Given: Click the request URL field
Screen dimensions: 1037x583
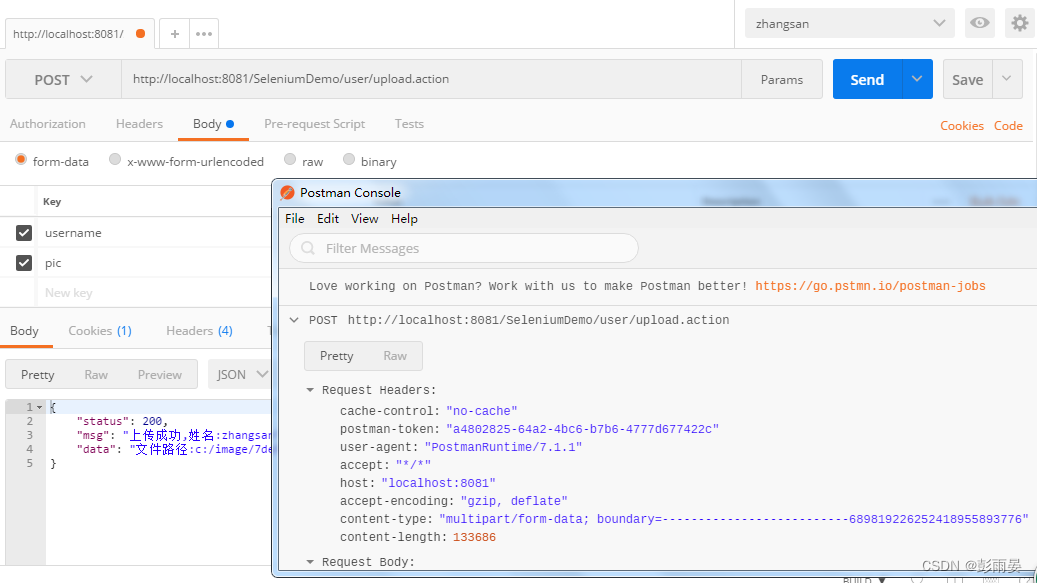Looking at the screenshot, I should point(431,79).
